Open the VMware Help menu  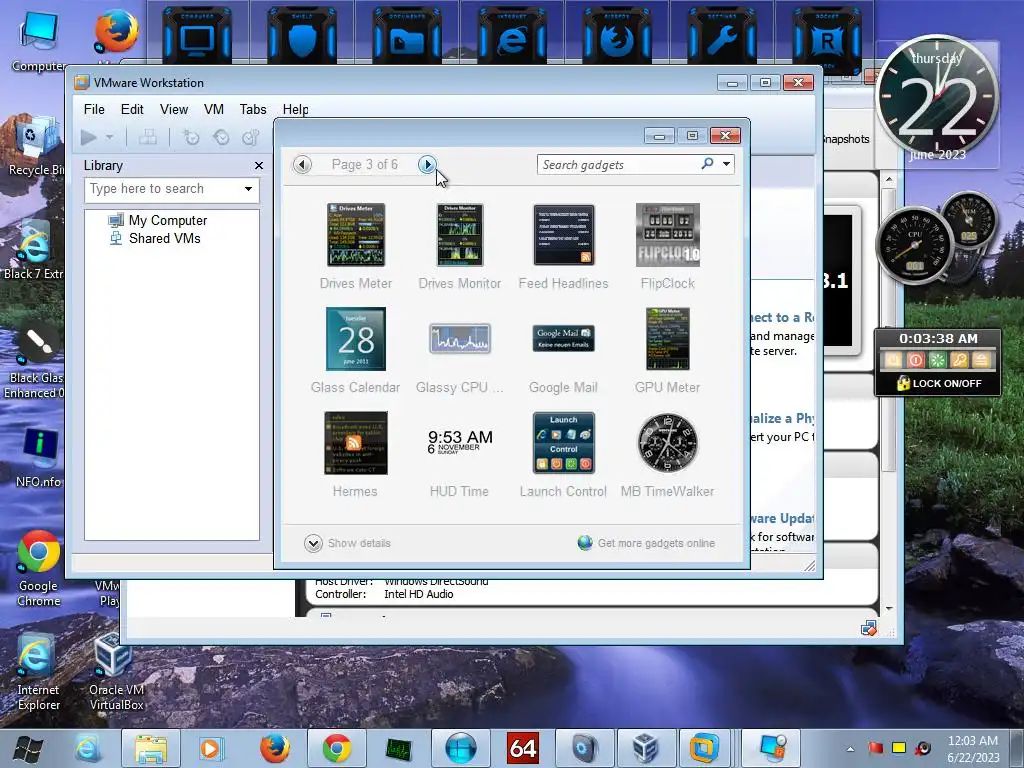pyautogui.click(x=295, y=110)
